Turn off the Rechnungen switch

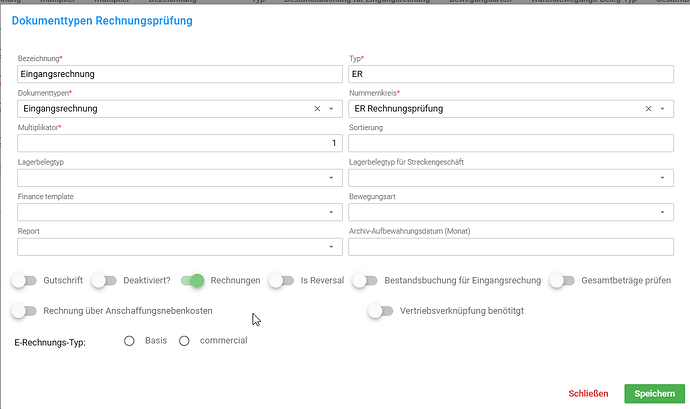(x=193, y=280)
